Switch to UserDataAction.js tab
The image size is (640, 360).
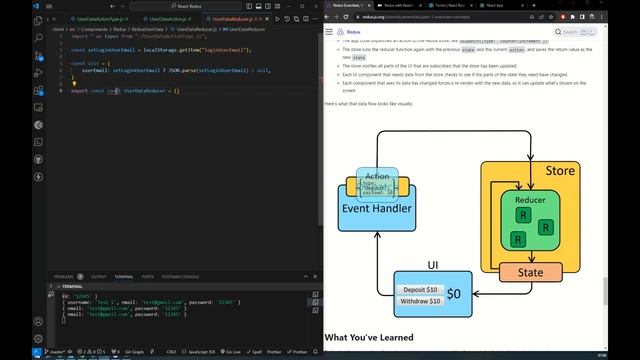167,19
